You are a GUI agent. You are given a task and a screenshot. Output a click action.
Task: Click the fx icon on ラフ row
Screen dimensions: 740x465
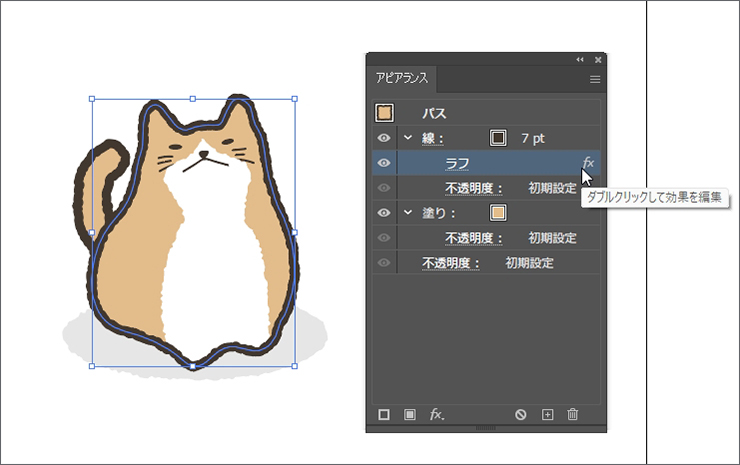click(x=588, y=162)
